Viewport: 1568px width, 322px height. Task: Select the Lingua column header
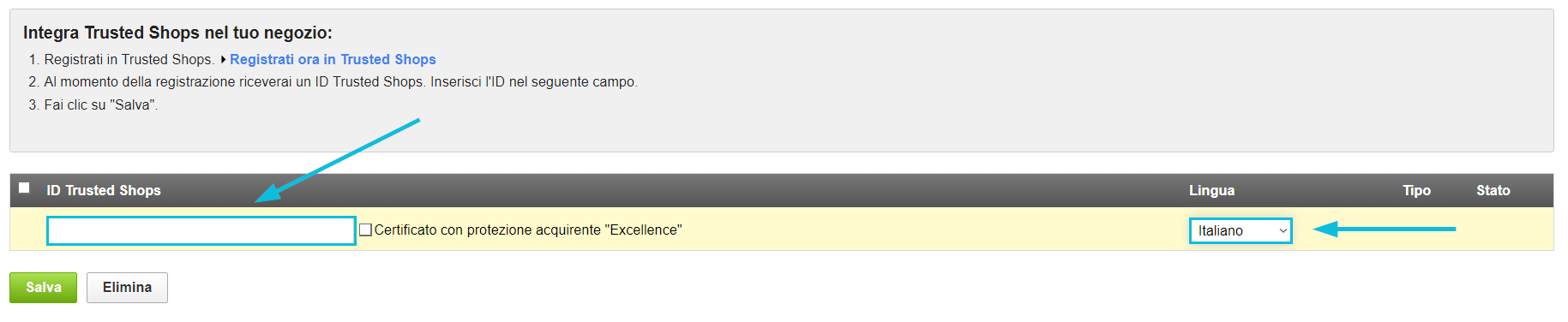1211,190
